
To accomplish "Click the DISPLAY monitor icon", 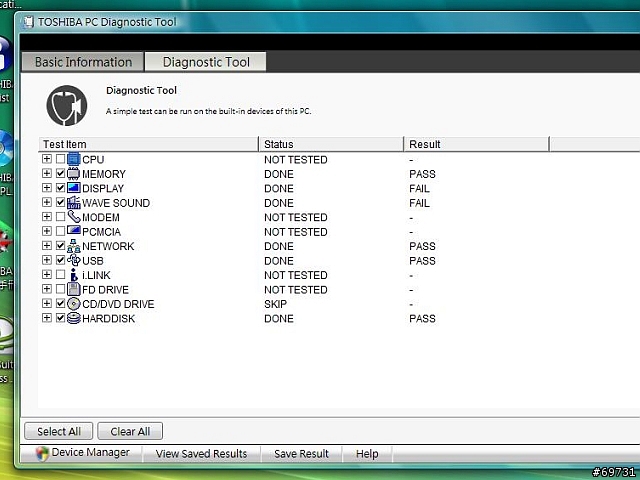I will [73, 188].
